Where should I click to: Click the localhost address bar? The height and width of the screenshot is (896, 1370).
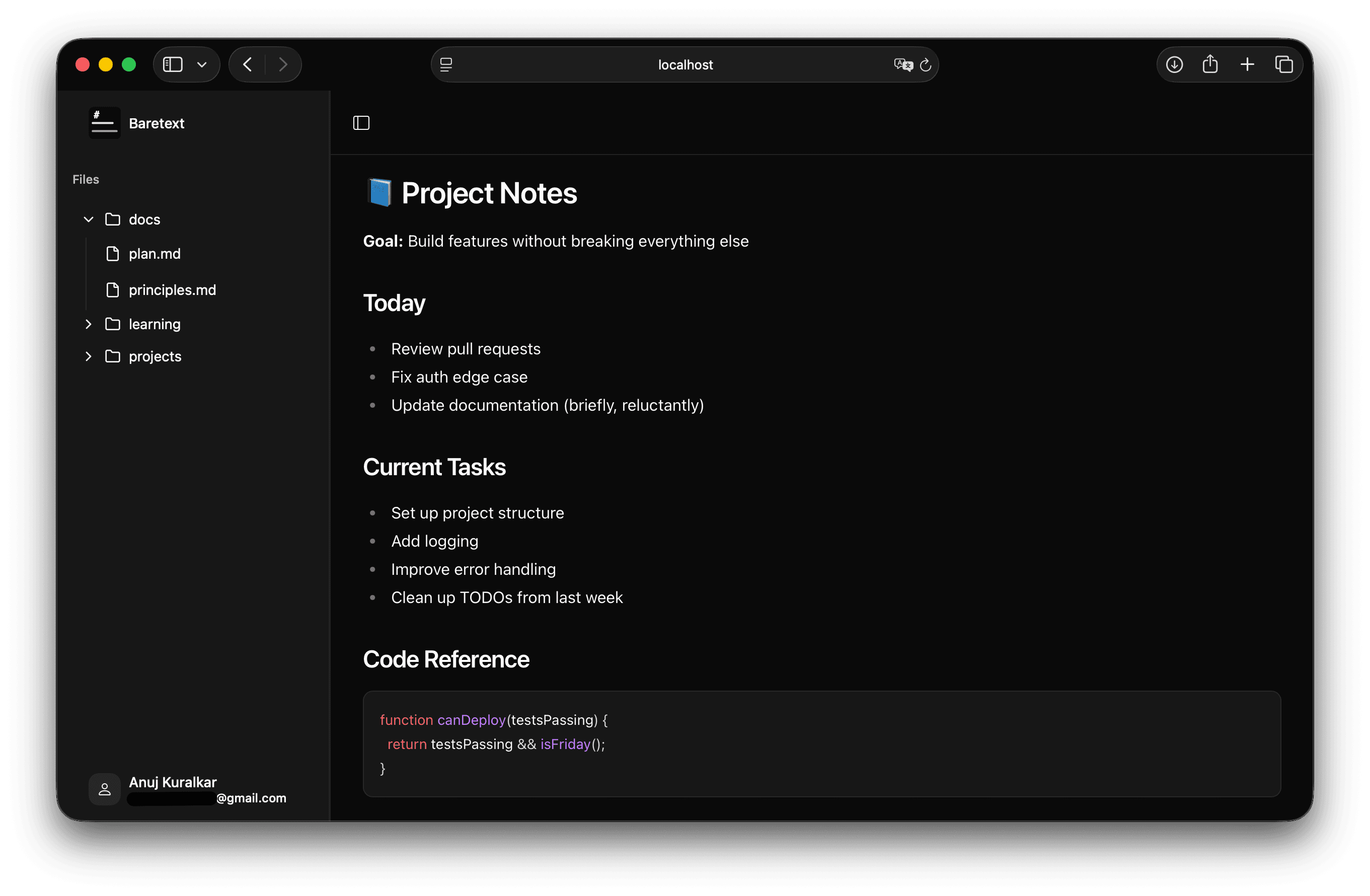[685, 64]
